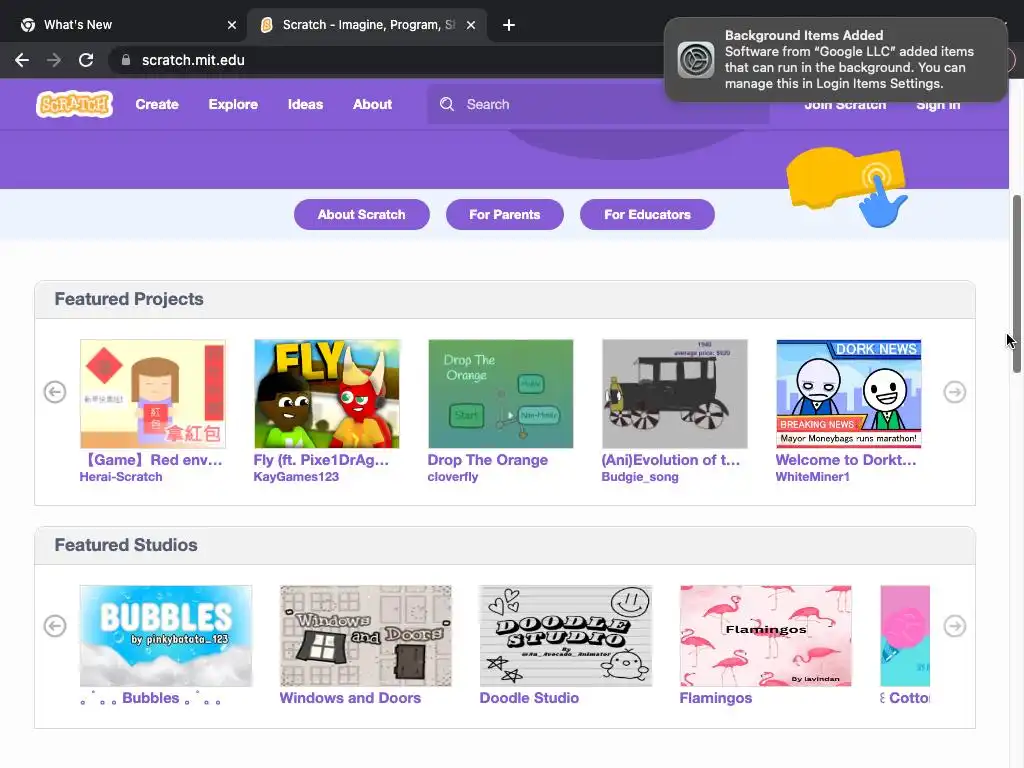Viewport: 1024px width, 768px height.
Task: Click the padlock site info icon
Action: [x=125, y=60]
